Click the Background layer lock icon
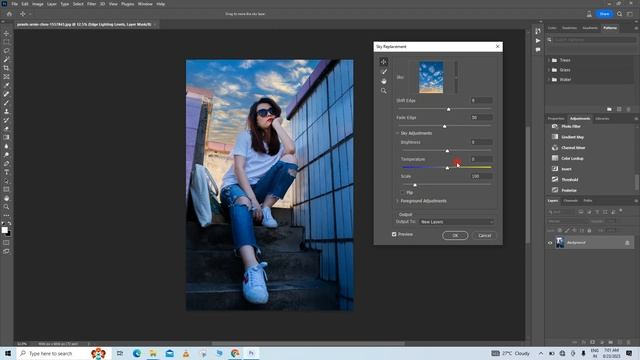Screen dimensions: 640x360 (x=627, y=243)
